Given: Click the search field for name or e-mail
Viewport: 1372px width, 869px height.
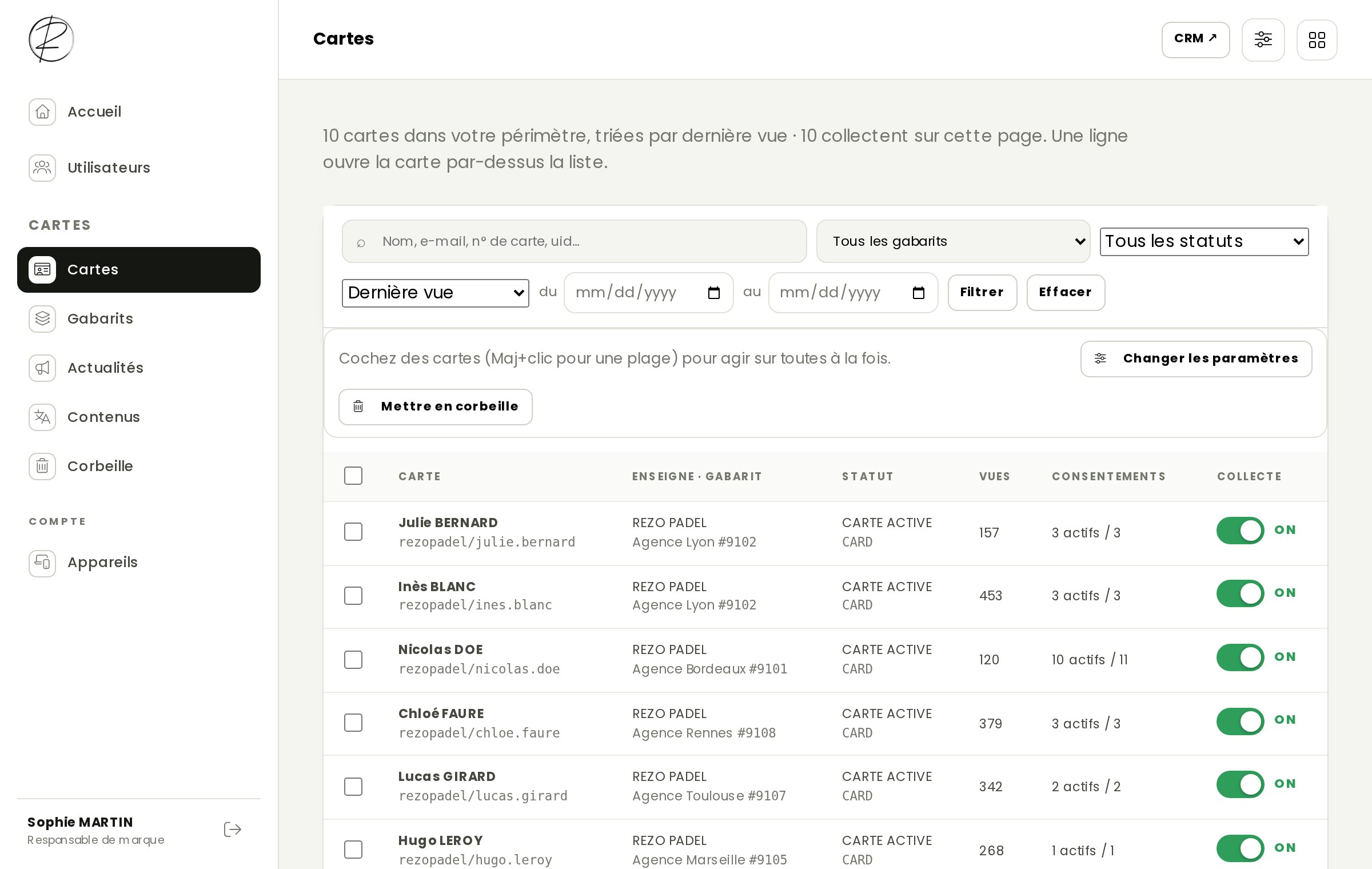Looking at the screenshot, I should click(574, 241).
